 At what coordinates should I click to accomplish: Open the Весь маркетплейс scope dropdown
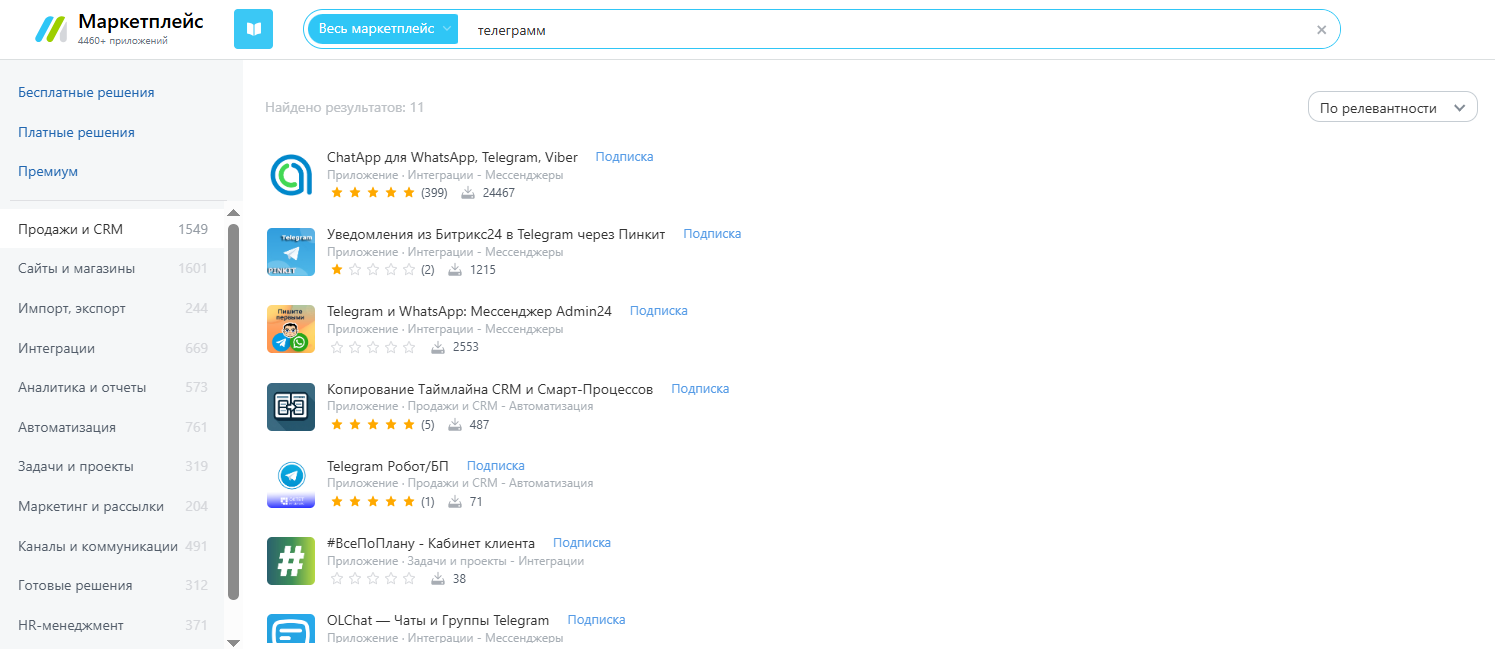[383, 29]
